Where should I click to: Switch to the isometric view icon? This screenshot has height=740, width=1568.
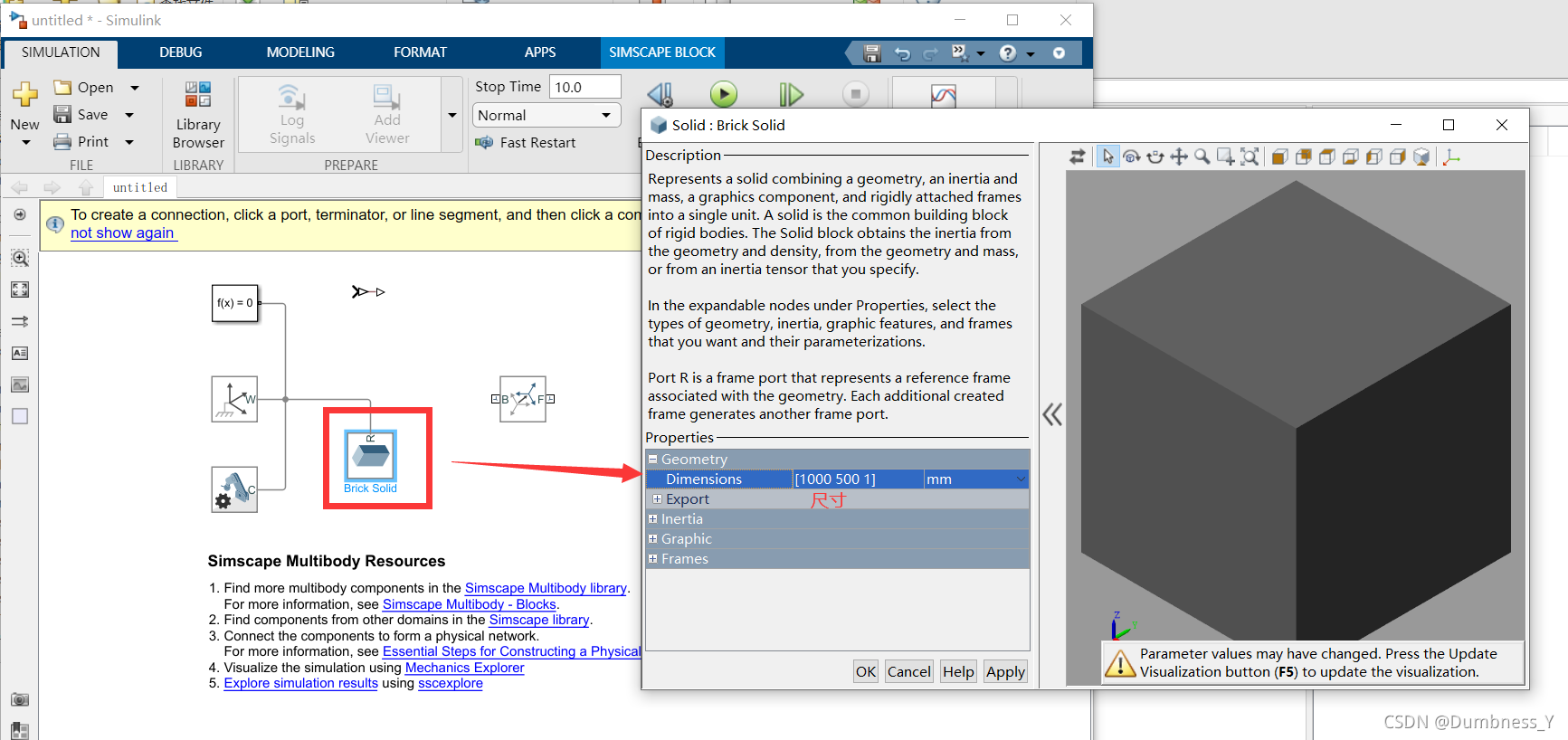click(x=1421, y=157)
